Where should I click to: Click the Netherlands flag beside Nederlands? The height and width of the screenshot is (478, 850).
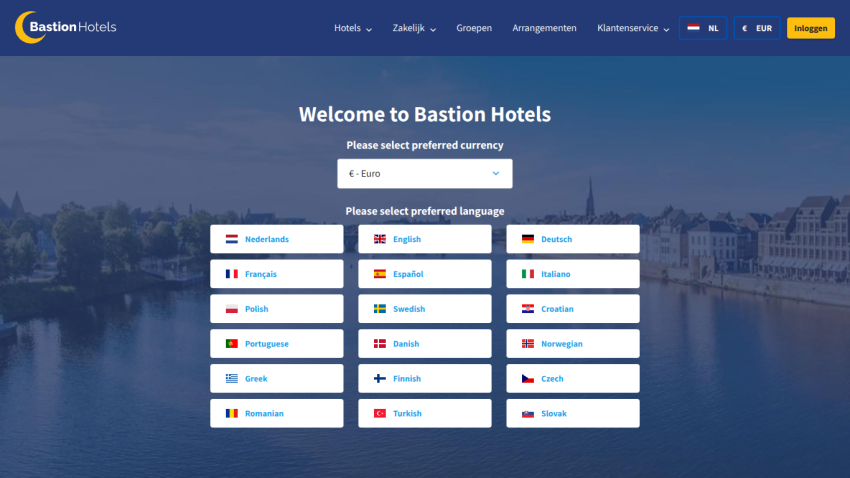(231, 239)
